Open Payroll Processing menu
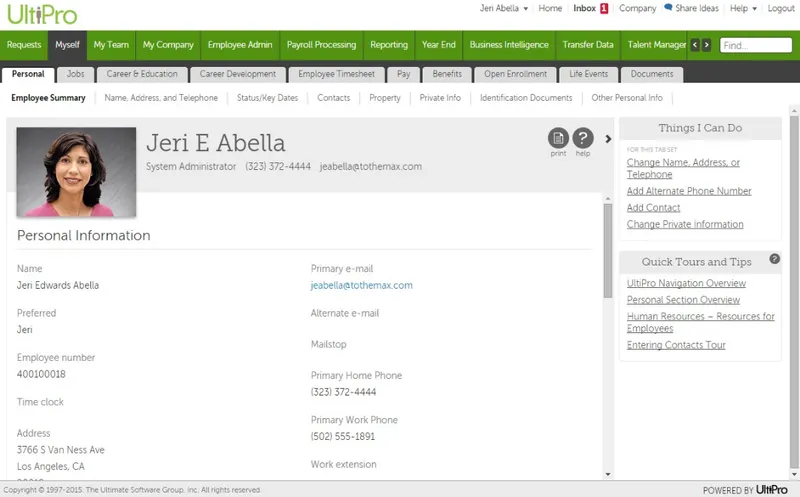The width and height of the screenshot is (800, 497). click(321, 45)
